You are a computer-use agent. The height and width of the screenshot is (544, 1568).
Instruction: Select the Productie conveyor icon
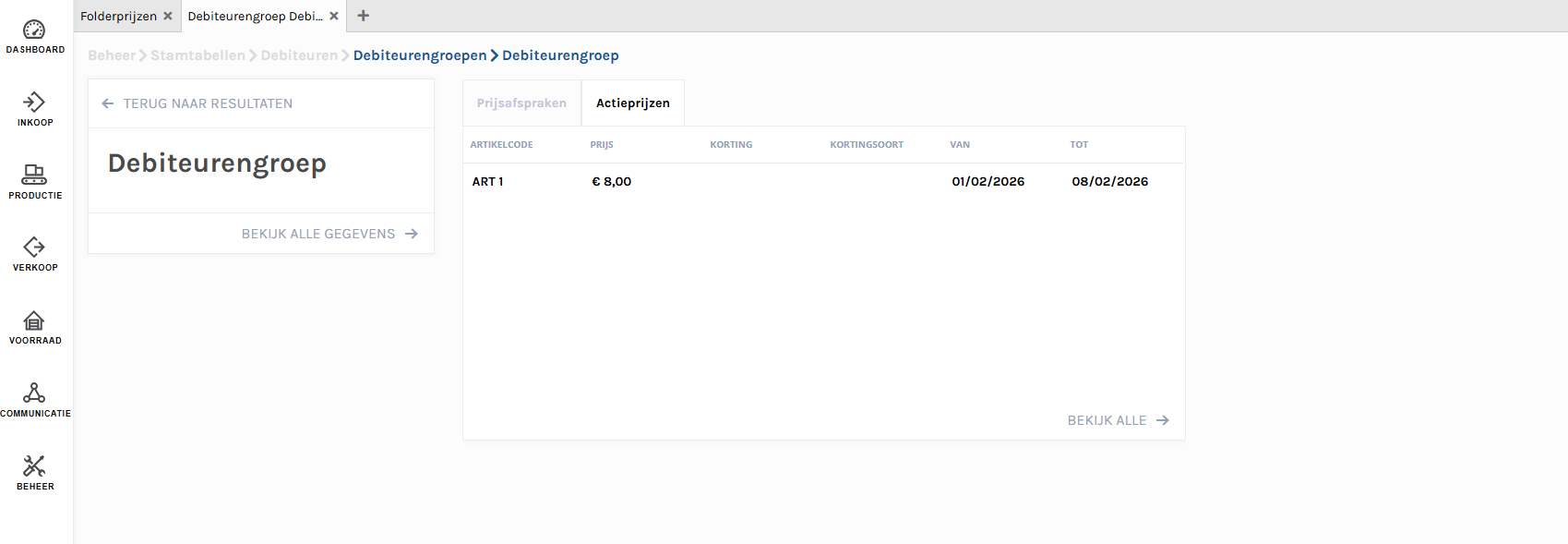click(x=34, y=175)
